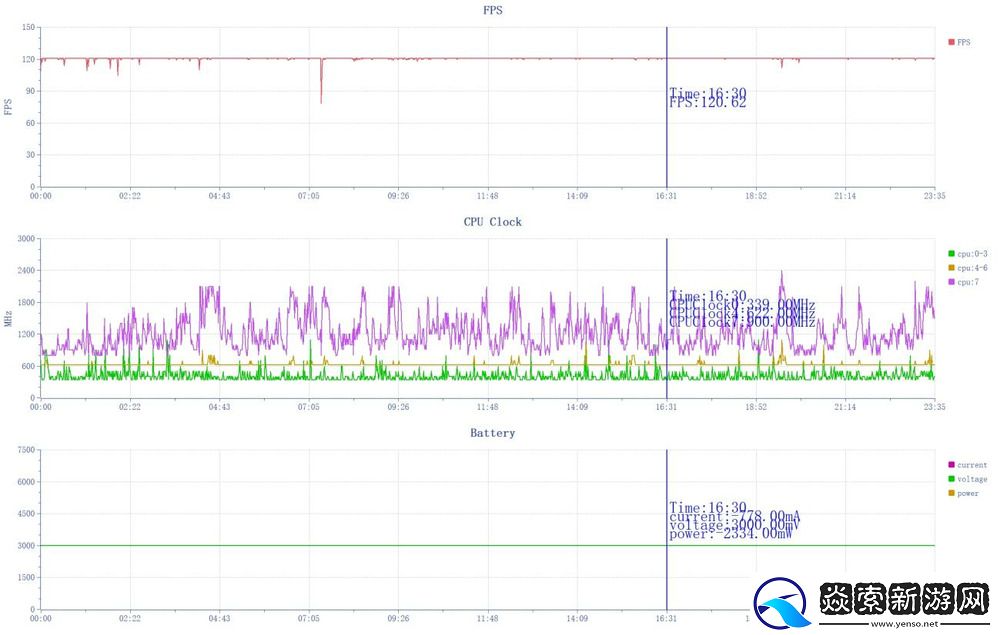Click the CPU Clock chart title
Image resolution: width=1000 pixels, height=635 pixels.
492,221
